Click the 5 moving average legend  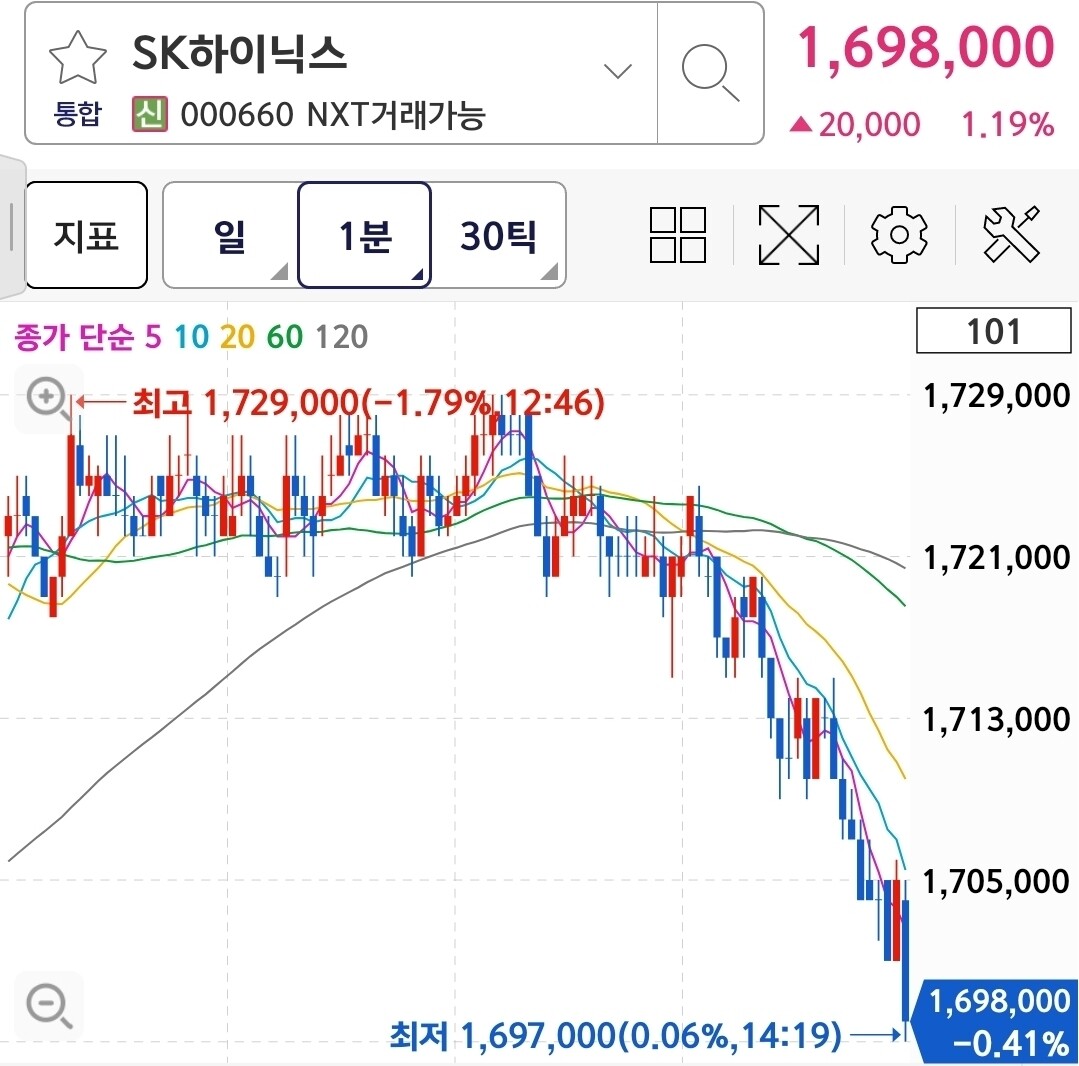[153, 337]
